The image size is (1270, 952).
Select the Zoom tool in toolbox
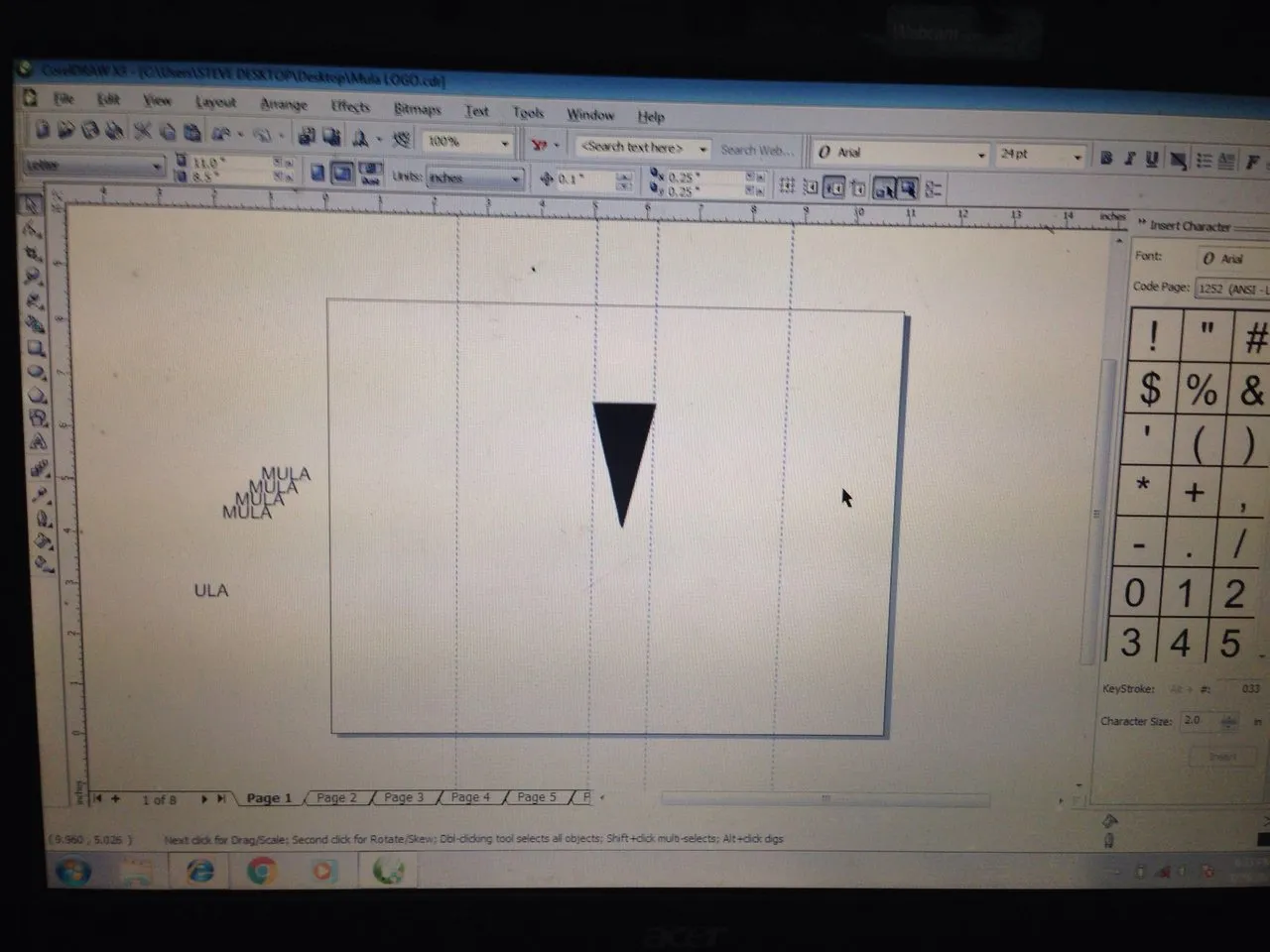(x=35, y=277)
